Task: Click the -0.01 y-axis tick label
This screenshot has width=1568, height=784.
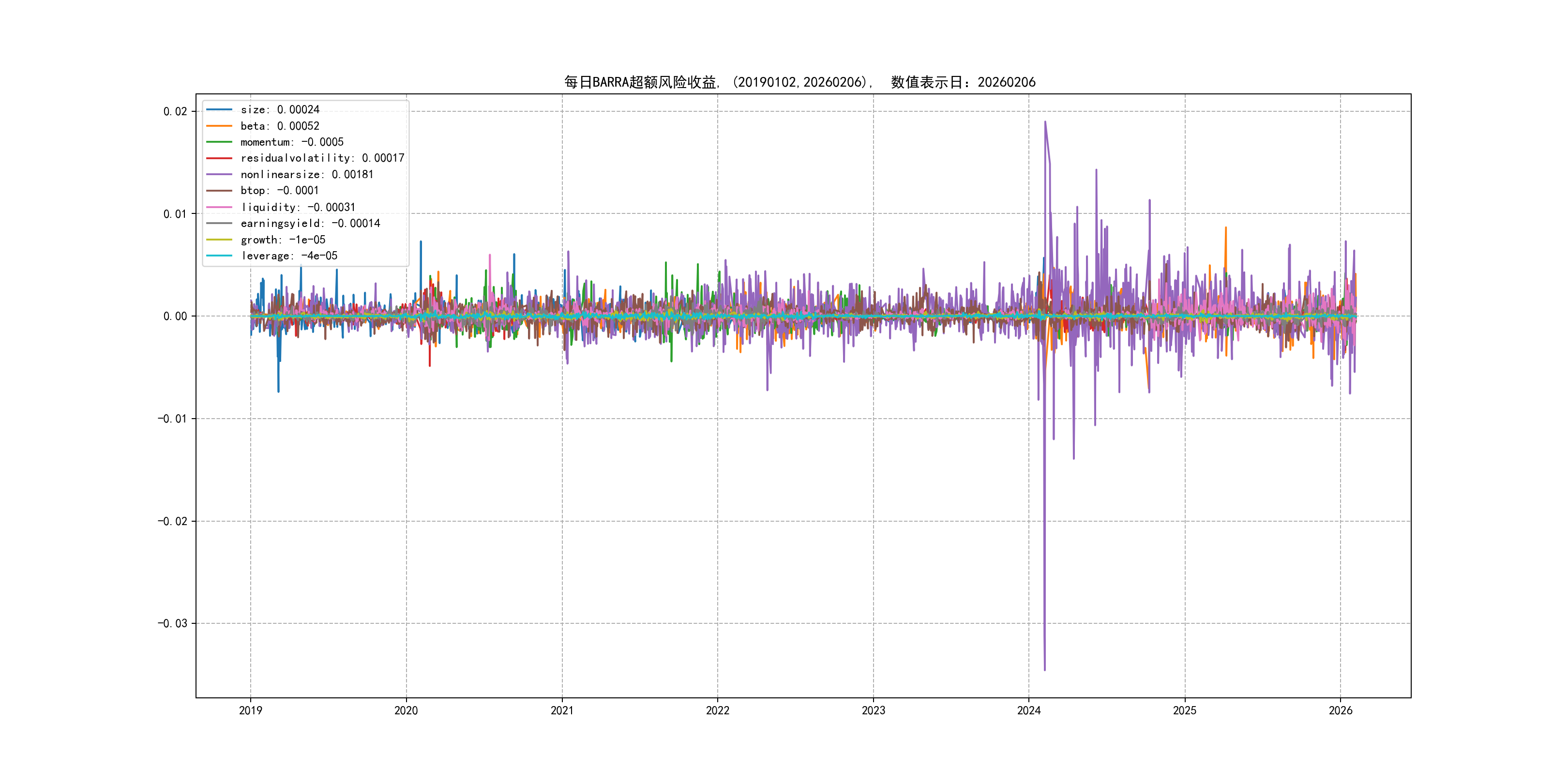Action: click(x=172, y=419)
